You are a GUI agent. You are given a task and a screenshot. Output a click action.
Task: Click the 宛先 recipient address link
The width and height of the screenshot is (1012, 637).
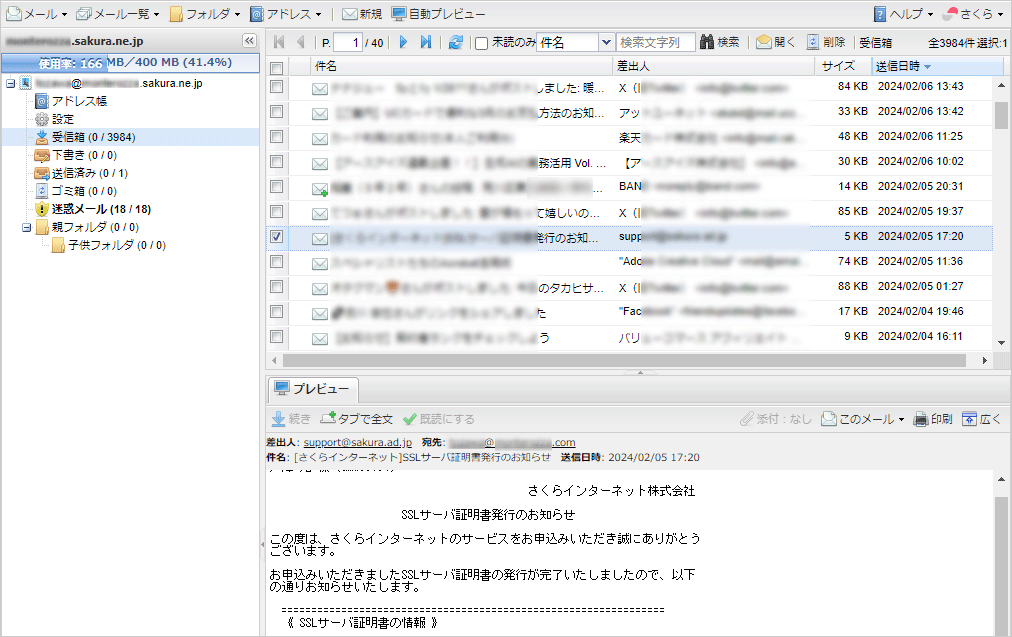512,442
